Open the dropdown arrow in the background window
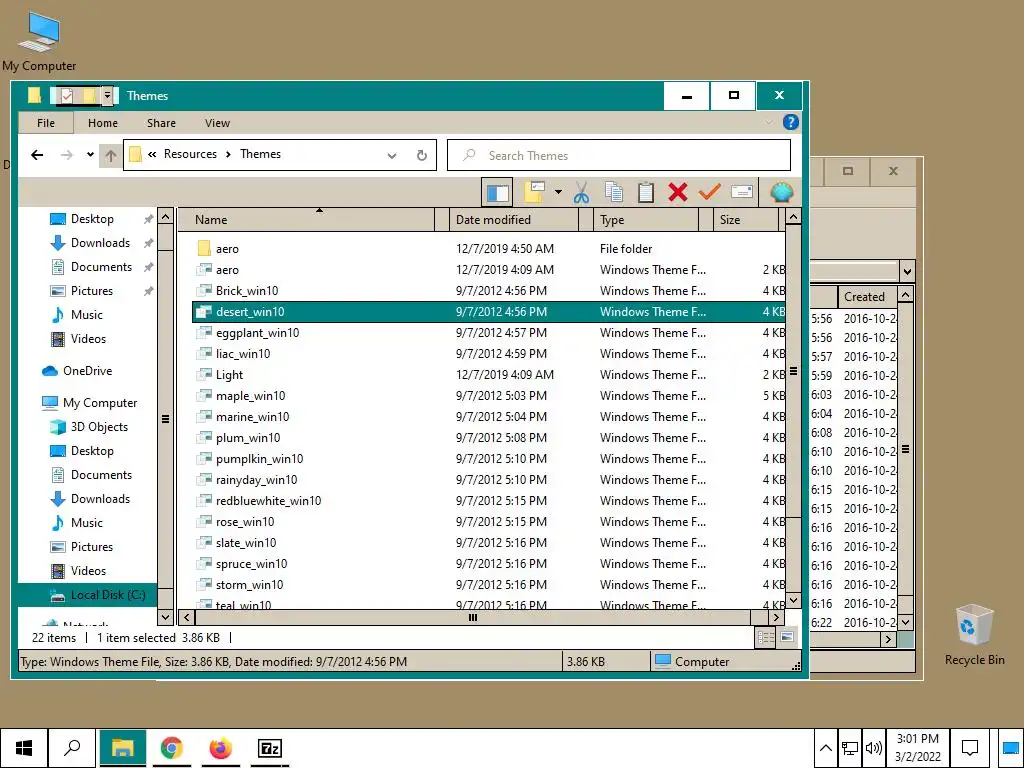 (x=906, y=271)
